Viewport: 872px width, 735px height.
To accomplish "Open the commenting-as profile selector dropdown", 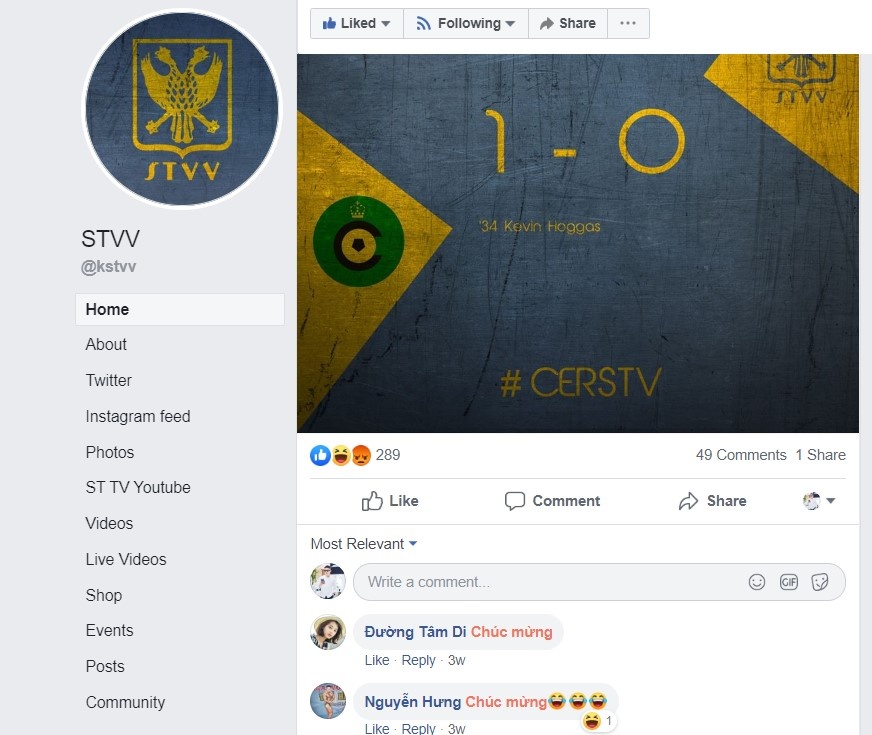I will (x=819, y=501).
